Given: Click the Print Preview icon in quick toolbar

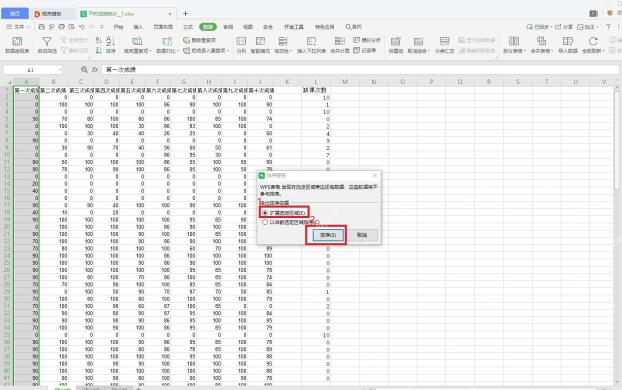Looking at the screenshot, I should 71,27.
